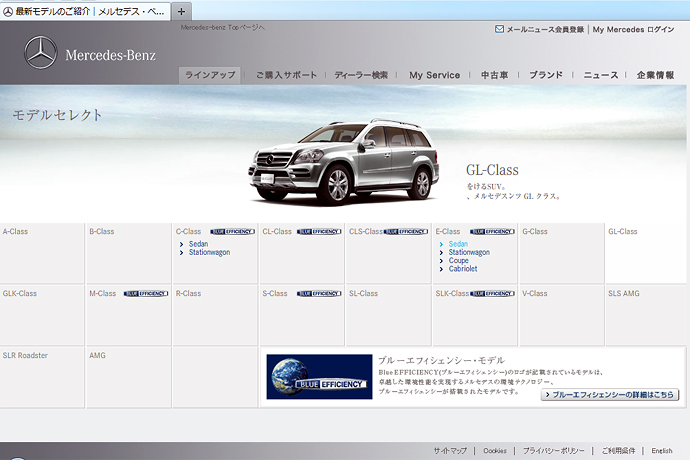Viewport: 690px width, 460px height.
Task: Choose the E-Class model heading
Action: [x=448, y=232]
